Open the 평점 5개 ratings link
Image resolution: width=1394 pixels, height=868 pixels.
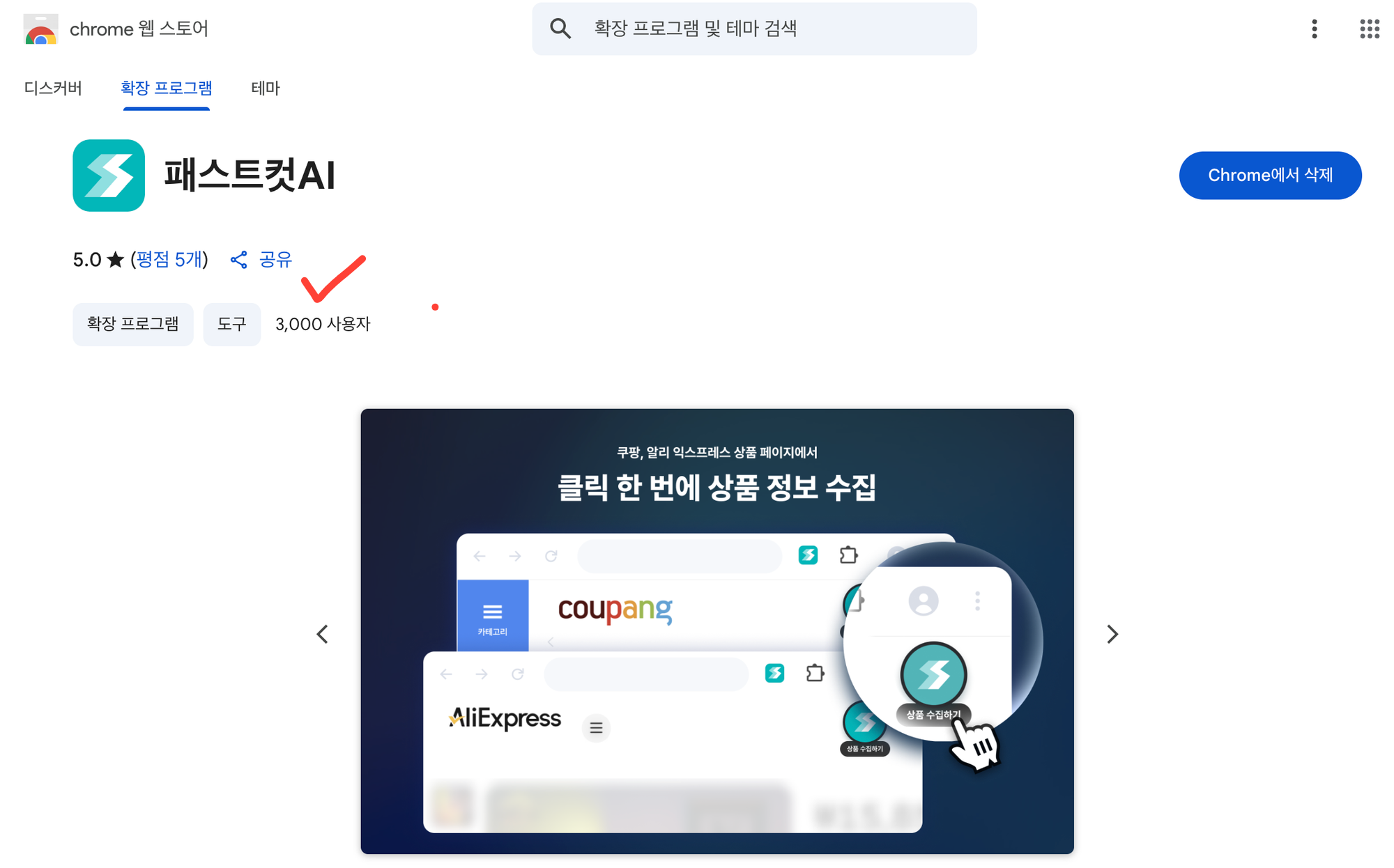[169, 260]
